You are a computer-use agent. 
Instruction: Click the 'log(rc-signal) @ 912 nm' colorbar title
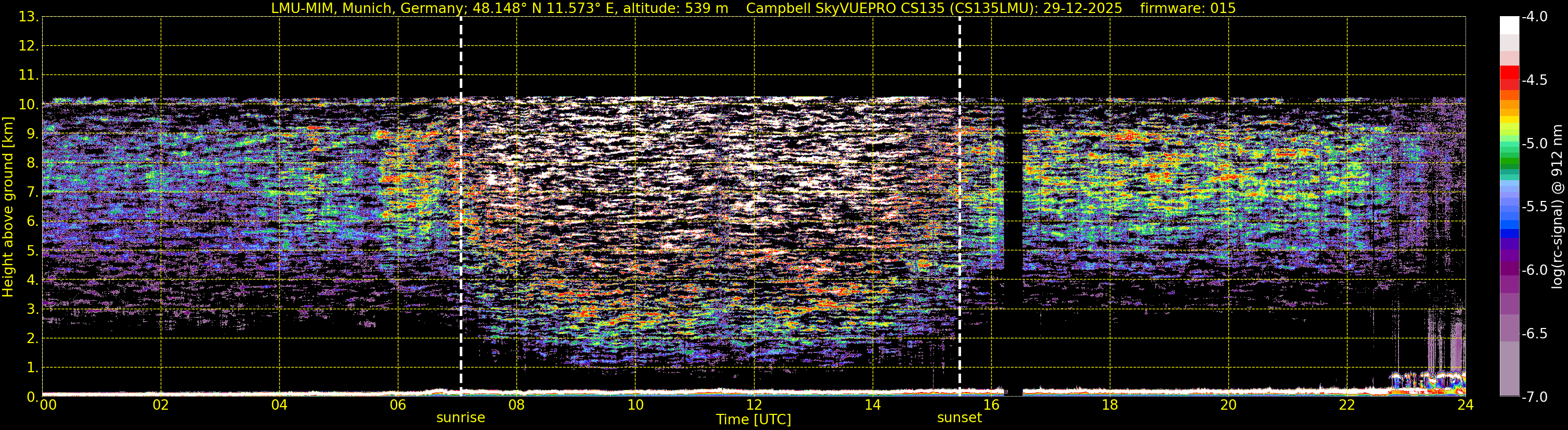coord(1558,207)
